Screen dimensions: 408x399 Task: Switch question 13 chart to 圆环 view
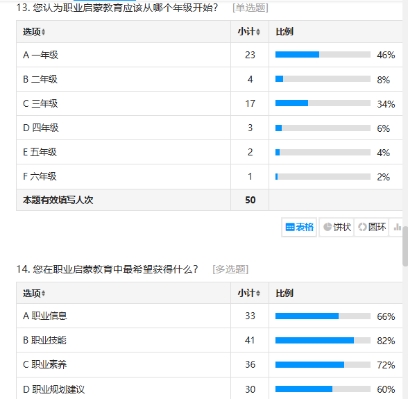click(372, 227)
